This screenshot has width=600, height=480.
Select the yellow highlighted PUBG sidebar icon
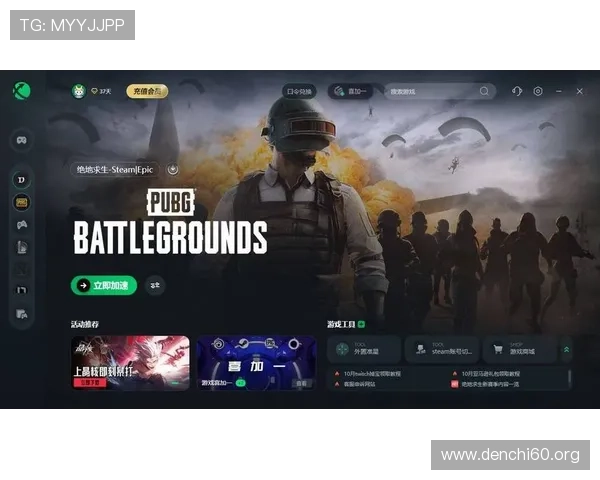[x=22, y=202]
